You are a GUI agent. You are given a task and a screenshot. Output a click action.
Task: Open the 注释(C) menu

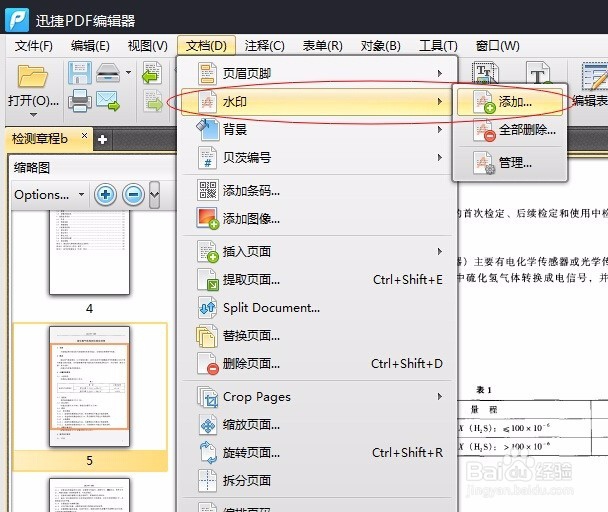[264, 46]
